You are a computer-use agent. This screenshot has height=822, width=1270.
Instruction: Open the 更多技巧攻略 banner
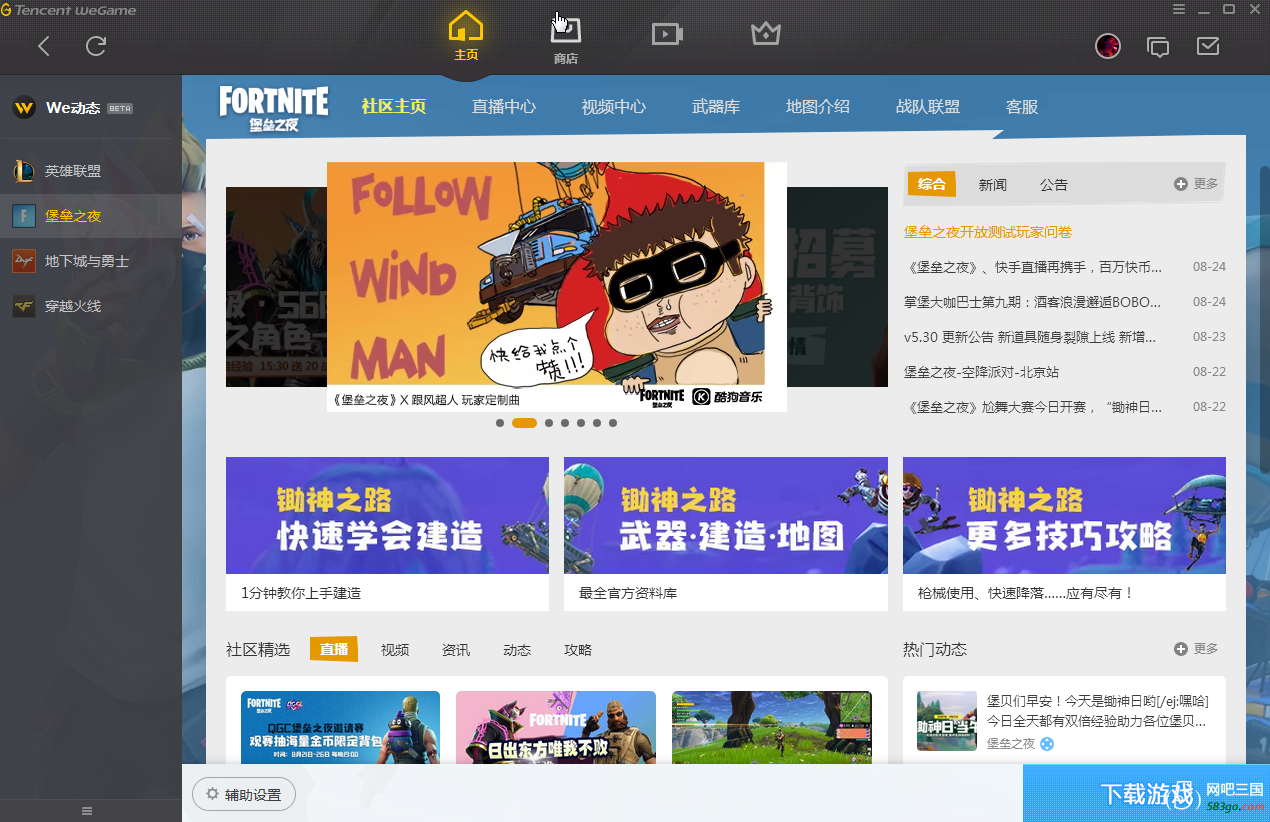tap(1064, 515)
